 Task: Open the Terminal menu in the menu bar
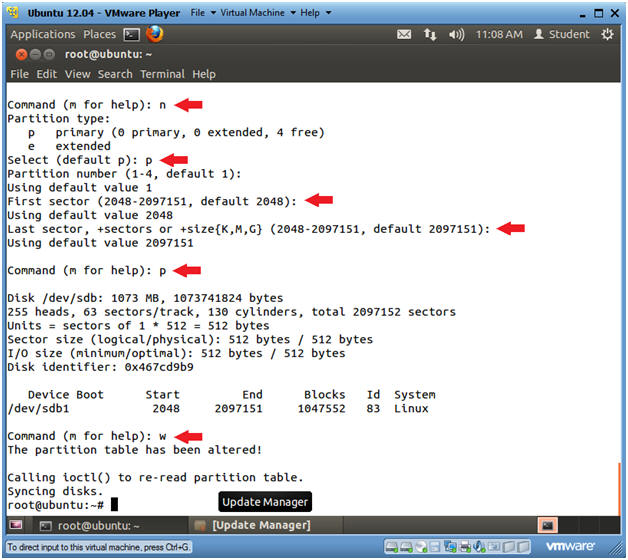tap(162, 74)
